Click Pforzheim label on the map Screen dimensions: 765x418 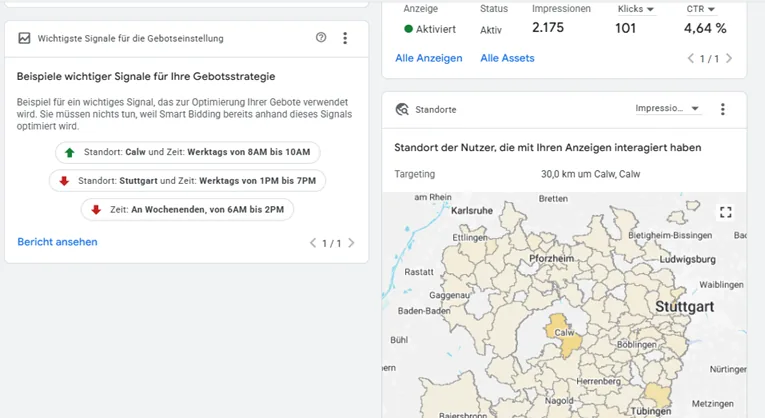(551, 259)
